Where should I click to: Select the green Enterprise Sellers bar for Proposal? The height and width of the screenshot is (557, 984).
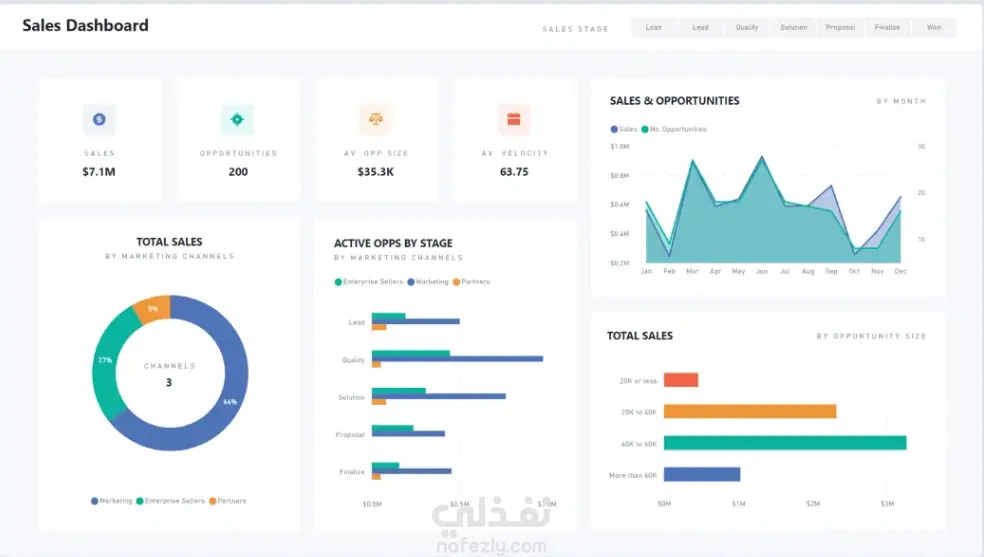(392, 428)
